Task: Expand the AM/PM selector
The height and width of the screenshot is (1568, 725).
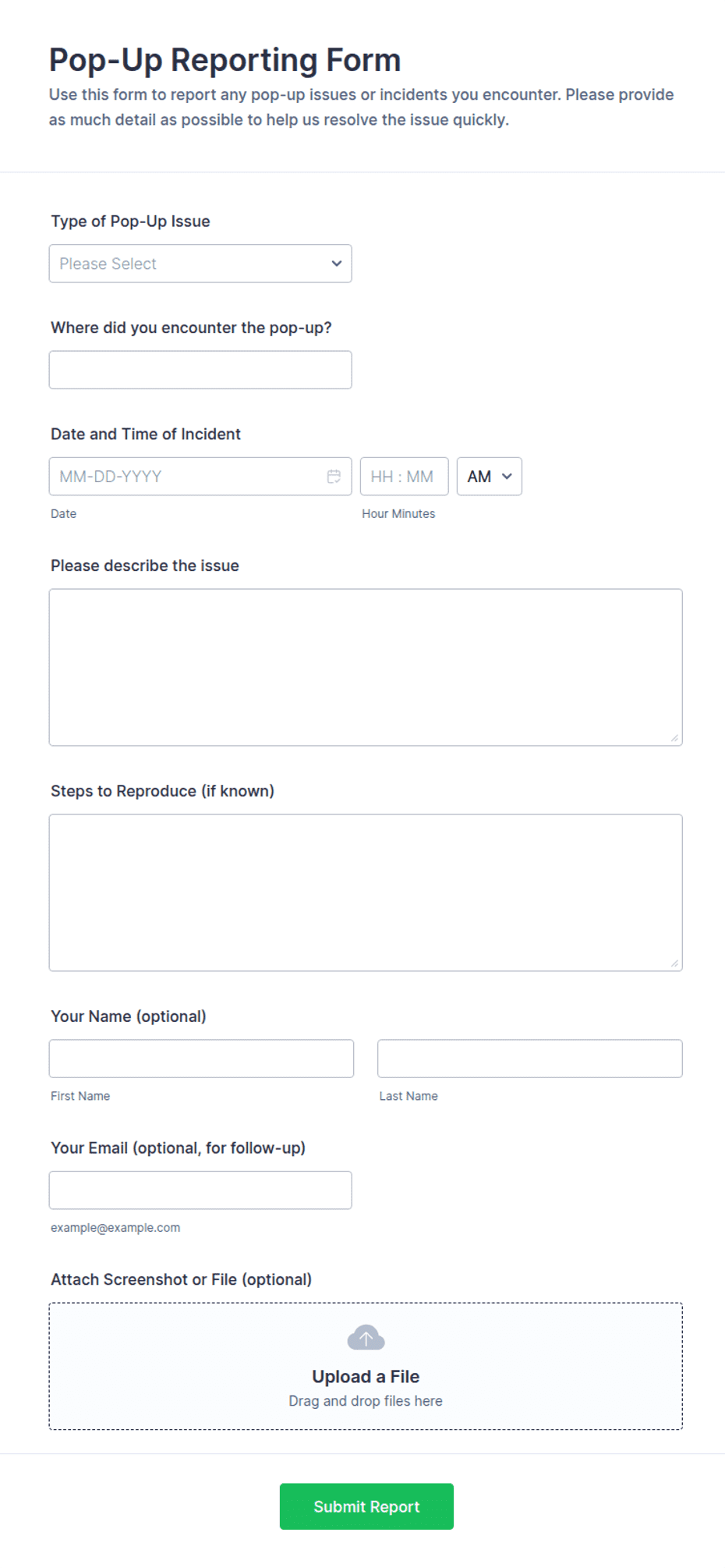Action: pos(490,477)
